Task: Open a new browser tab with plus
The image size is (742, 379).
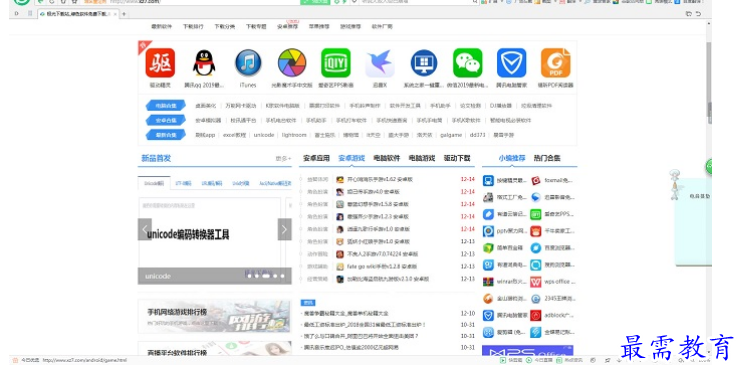Action: click(x=124, y=14)
